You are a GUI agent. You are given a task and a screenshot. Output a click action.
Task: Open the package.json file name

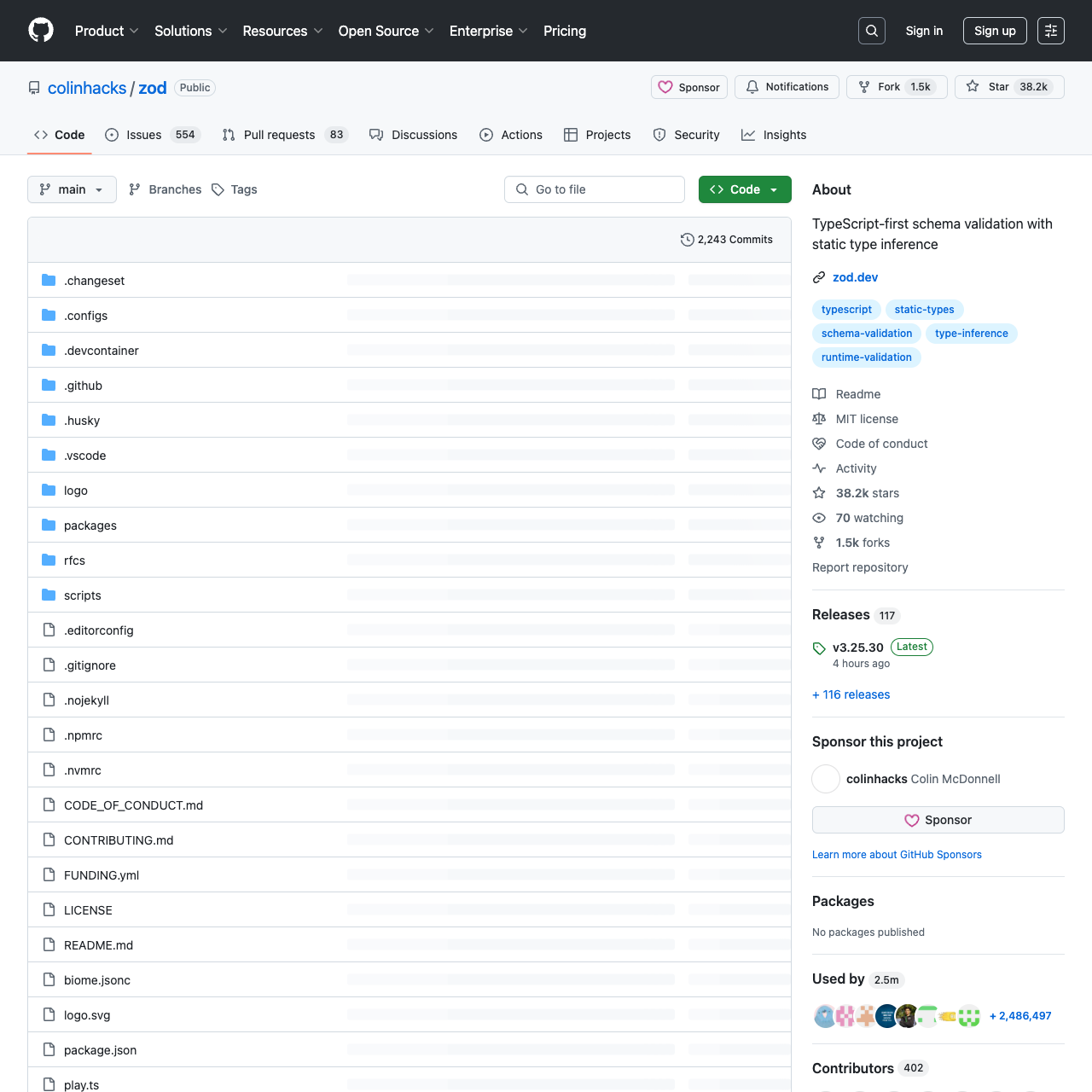pyautogui.click(x=100, y=1050)
